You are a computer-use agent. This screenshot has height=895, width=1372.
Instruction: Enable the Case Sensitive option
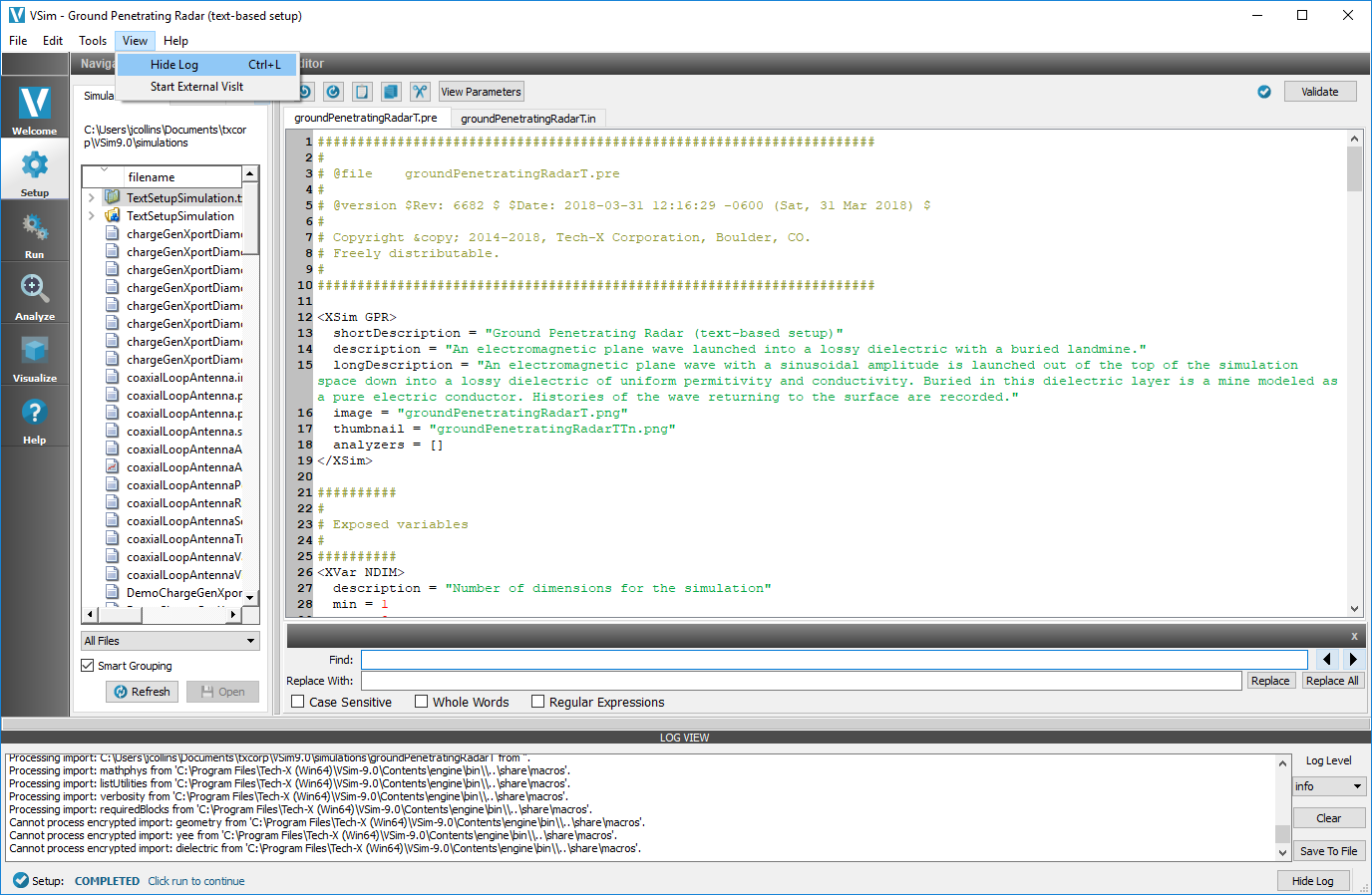(298, 702)
